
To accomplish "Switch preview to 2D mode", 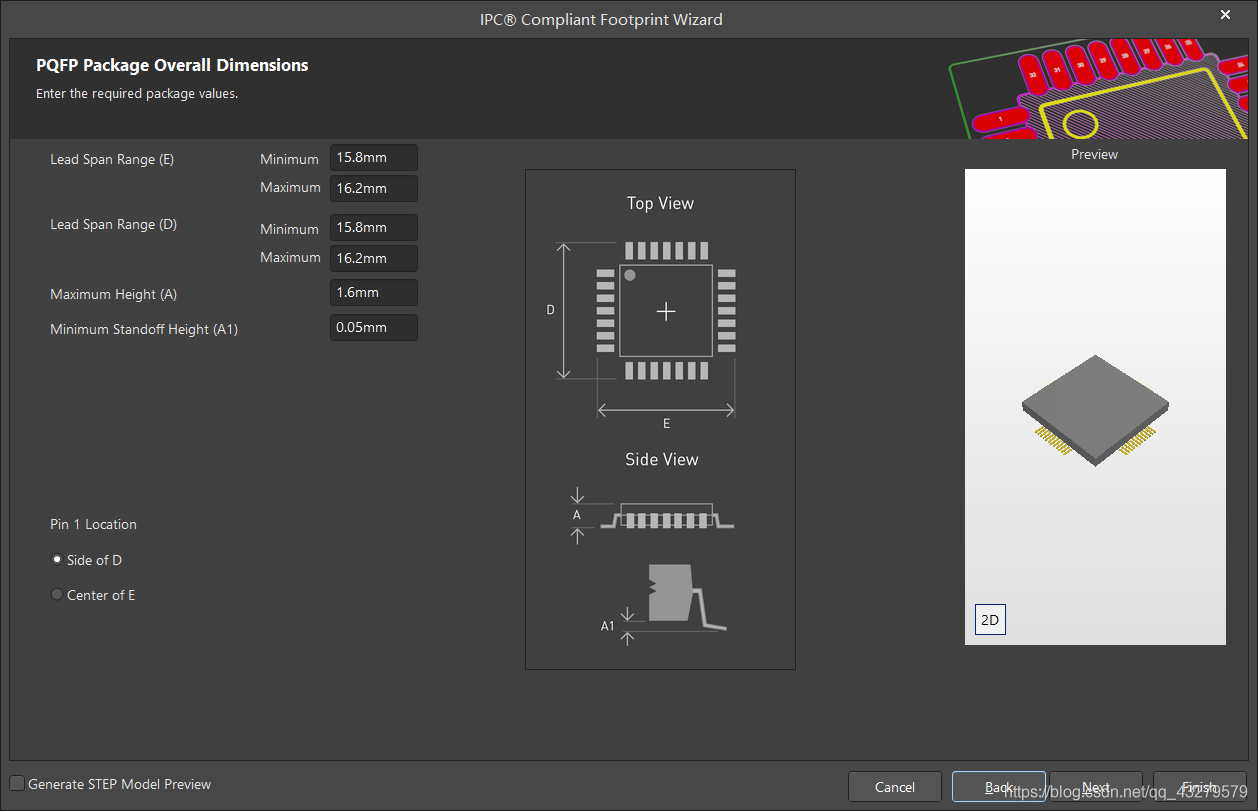I will (x=990, y=620).
